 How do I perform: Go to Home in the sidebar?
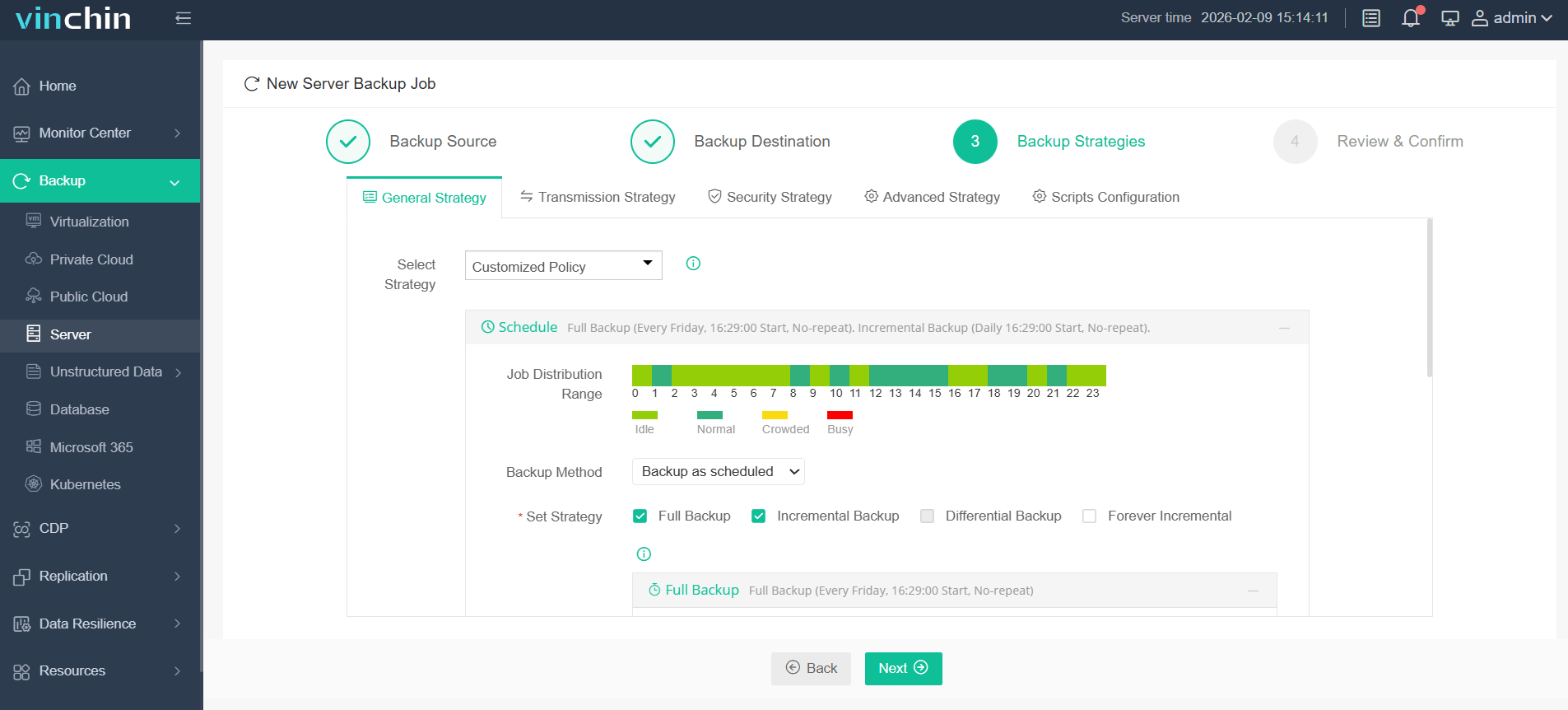tap(58, 86)
